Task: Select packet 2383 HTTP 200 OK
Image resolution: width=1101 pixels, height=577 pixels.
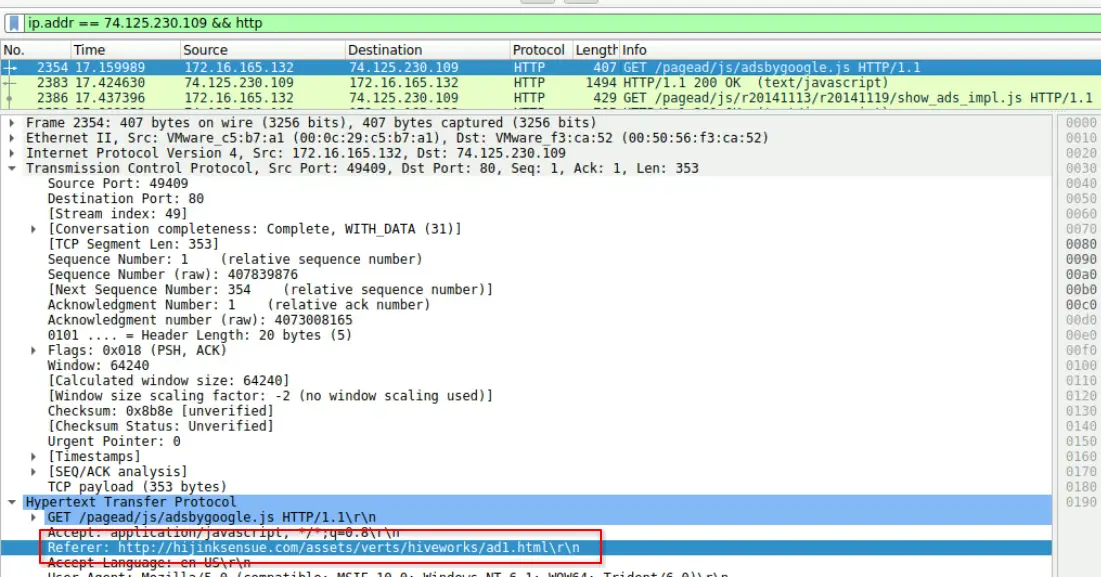Action: [550, 83]
